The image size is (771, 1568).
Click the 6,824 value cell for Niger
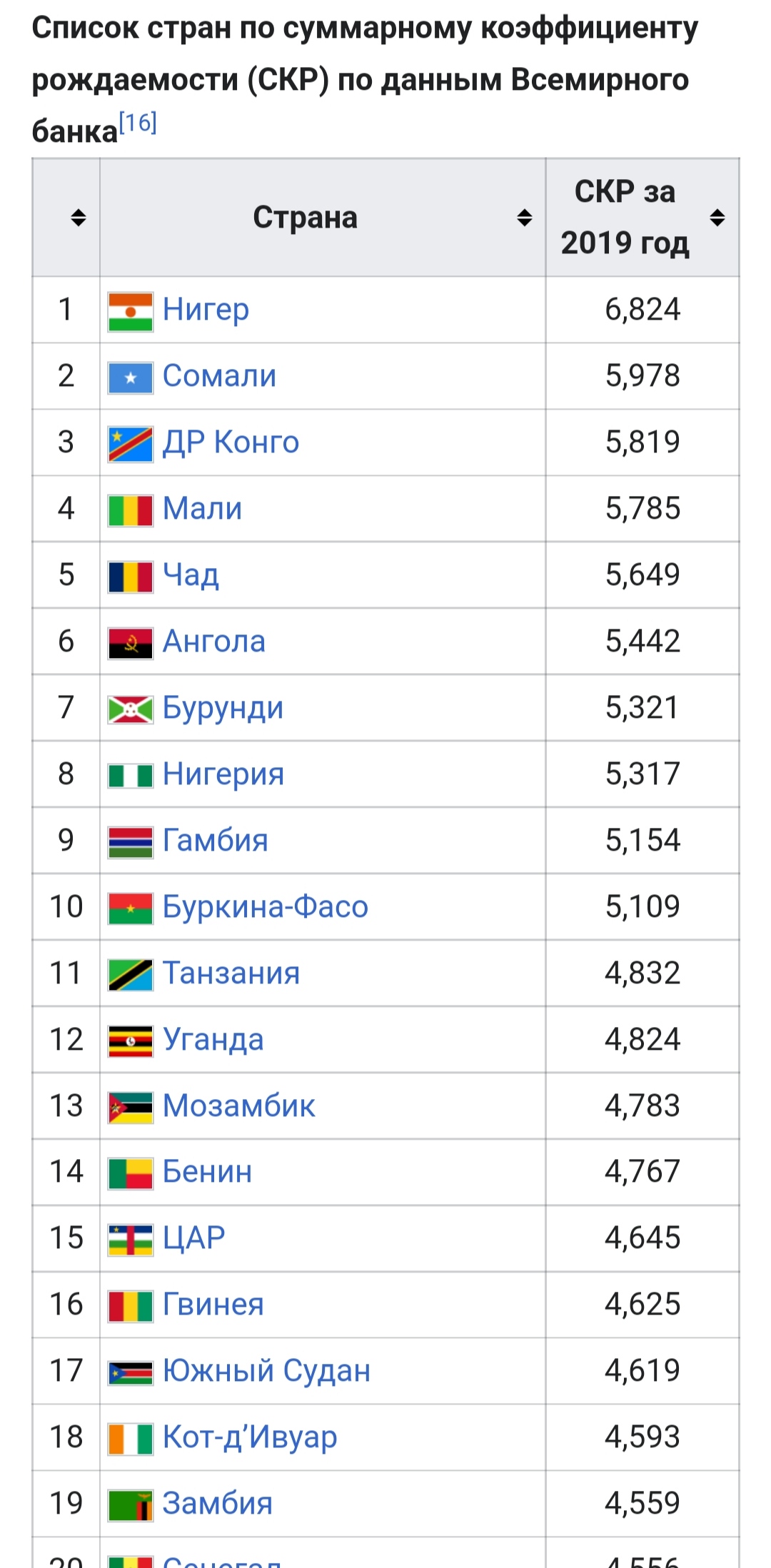pos(642,310)
